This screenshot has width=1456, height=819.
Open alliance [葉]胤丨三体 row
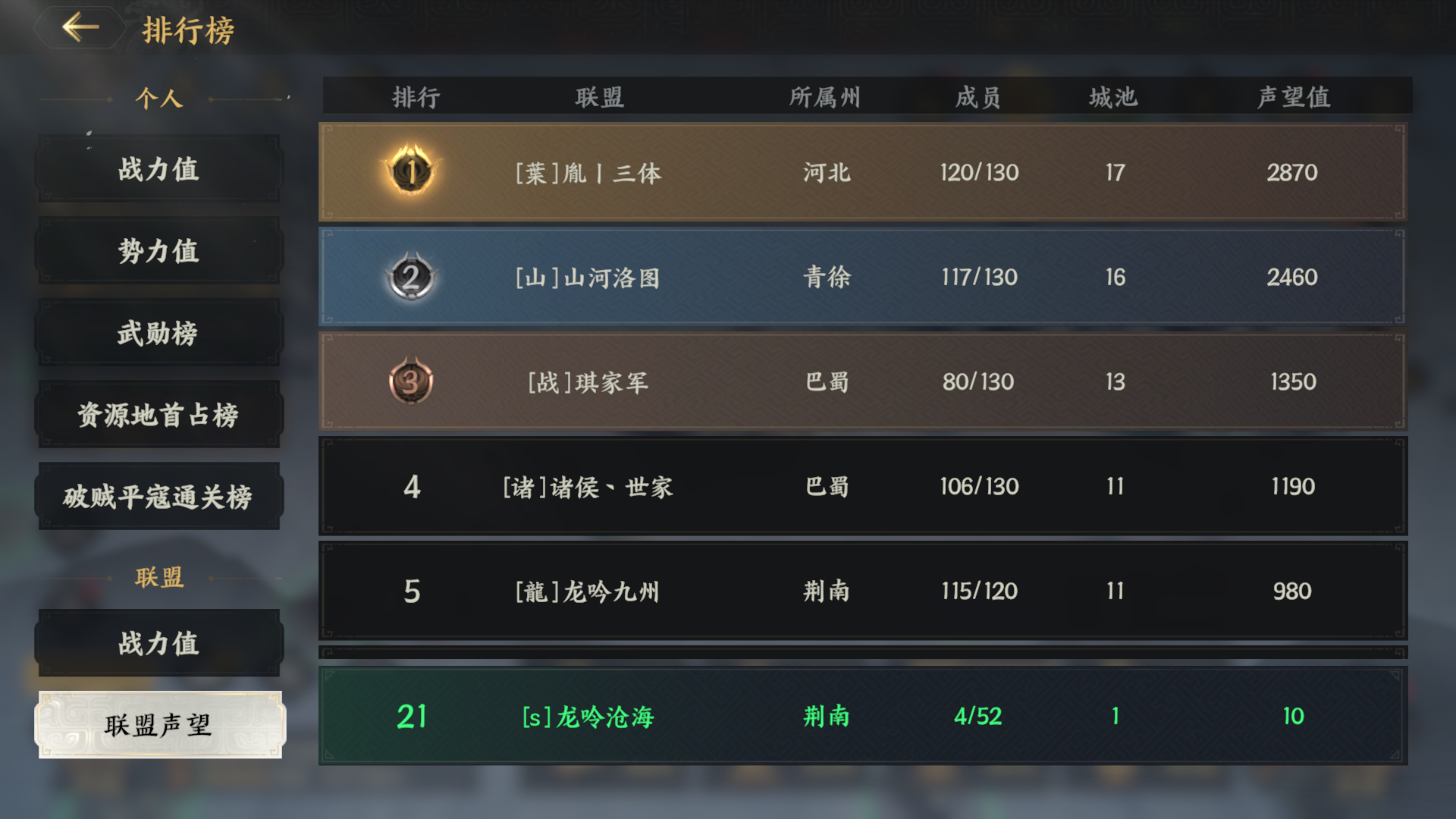(863, 172)
